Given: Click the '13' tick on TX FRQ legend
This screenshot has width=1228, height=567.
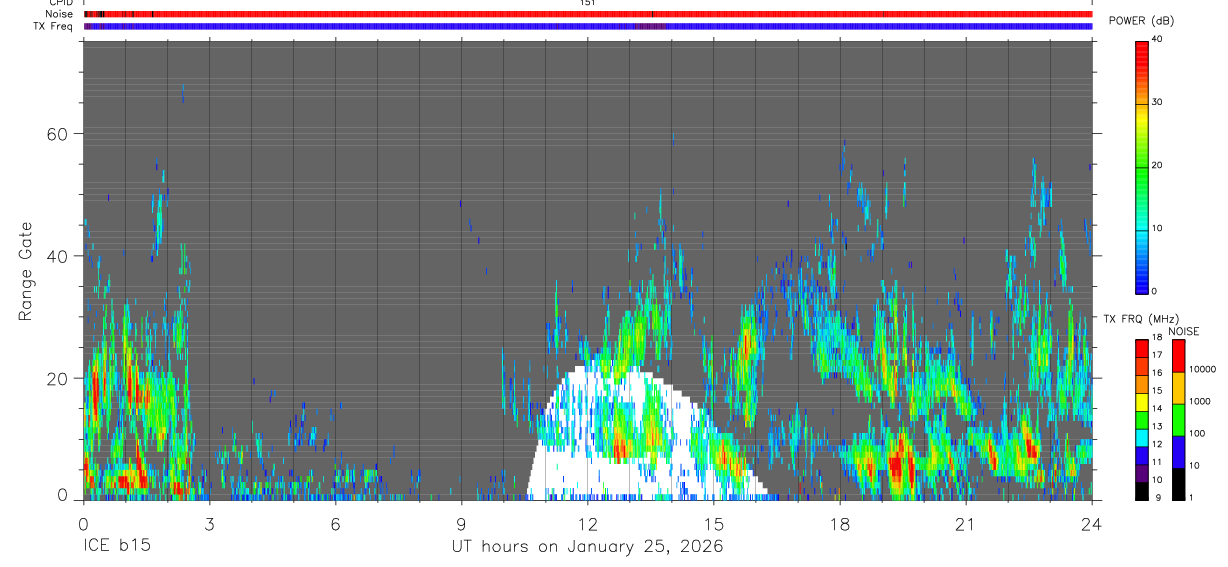Looking at the screenshot, I should click(x=1158, y=427).
